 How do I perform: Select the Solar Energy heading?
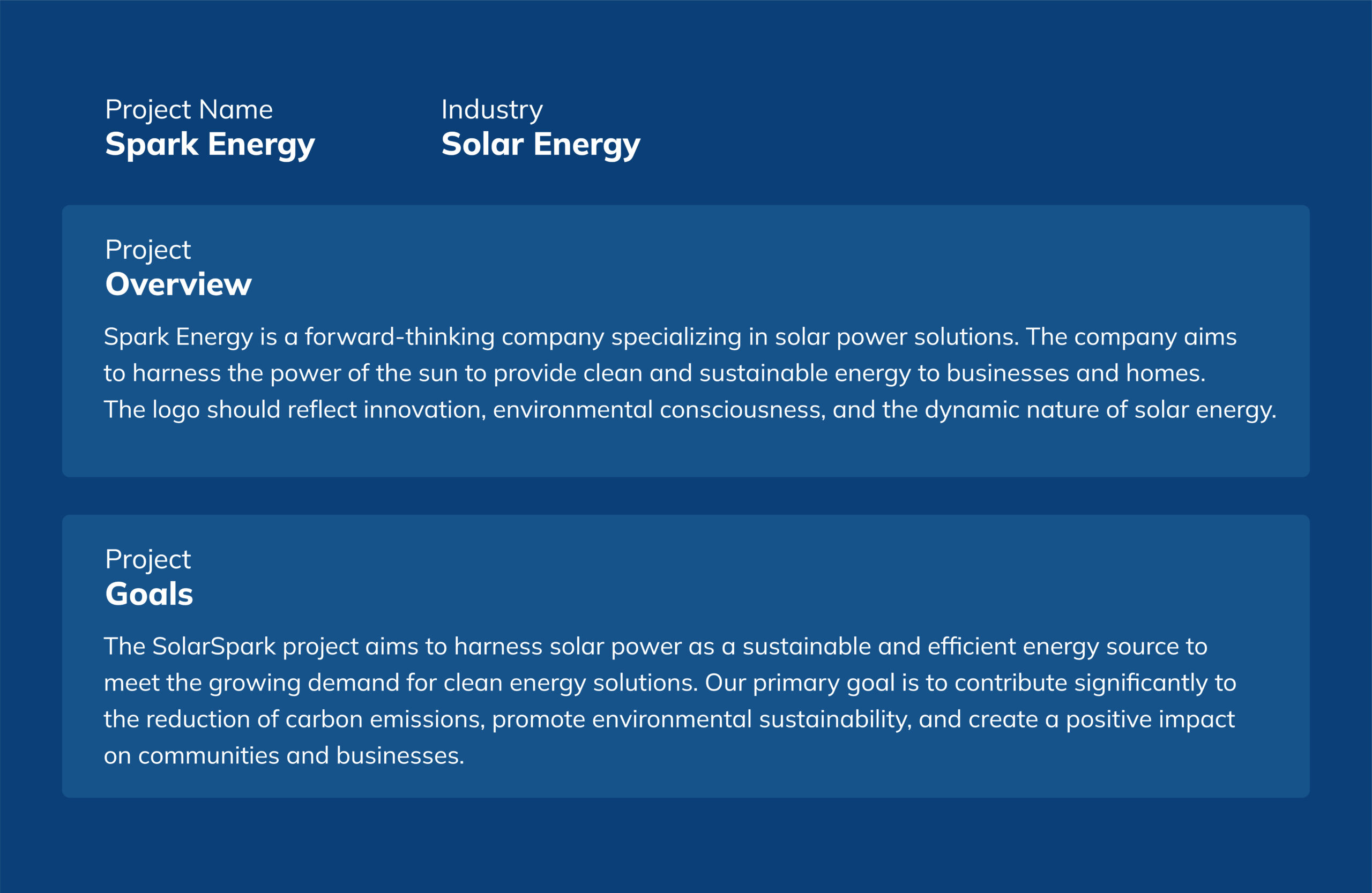pyautogui.click(x=541, y=145)
